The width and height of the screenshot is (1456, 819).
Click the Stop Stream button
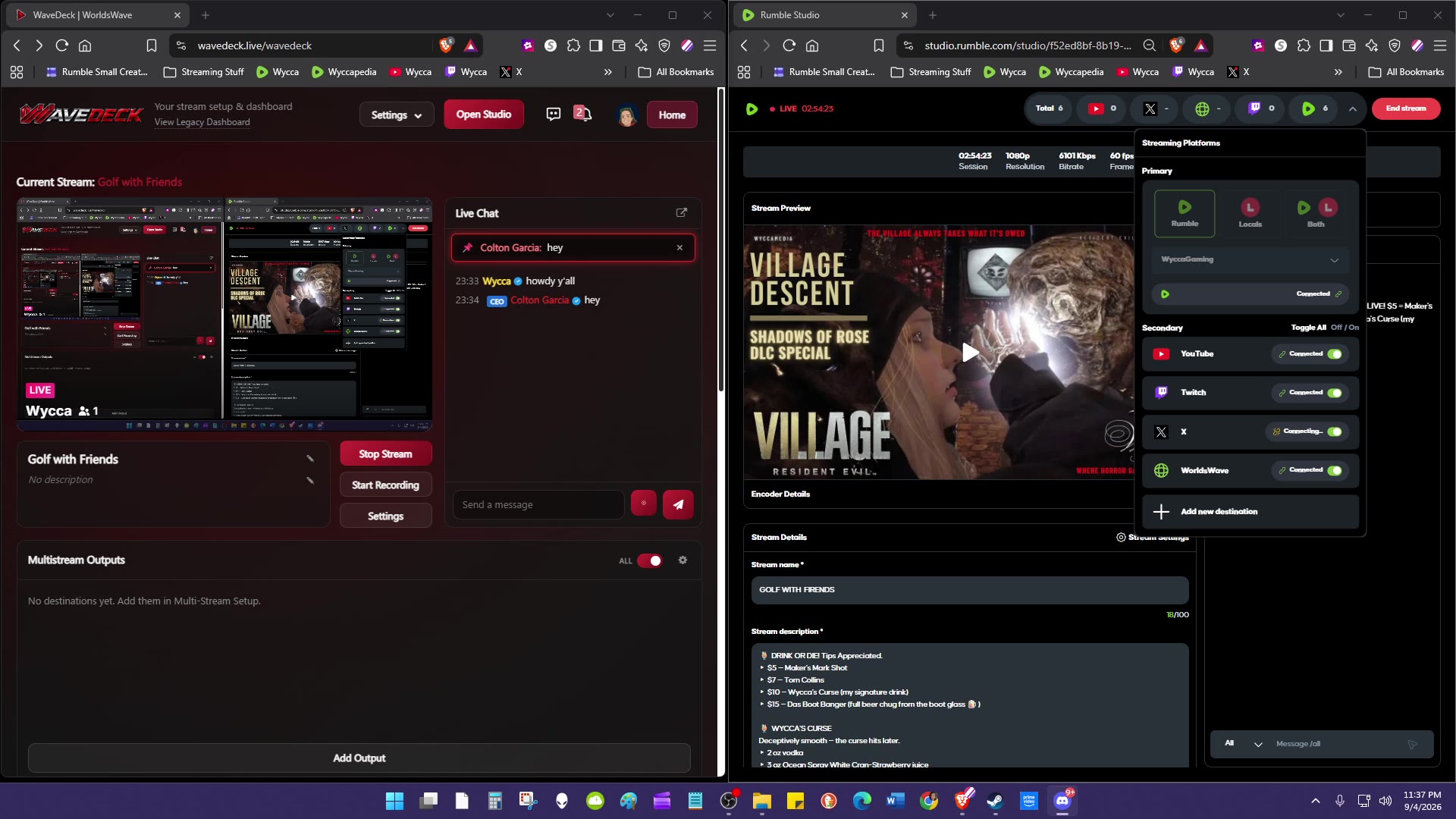click(386, 453)
